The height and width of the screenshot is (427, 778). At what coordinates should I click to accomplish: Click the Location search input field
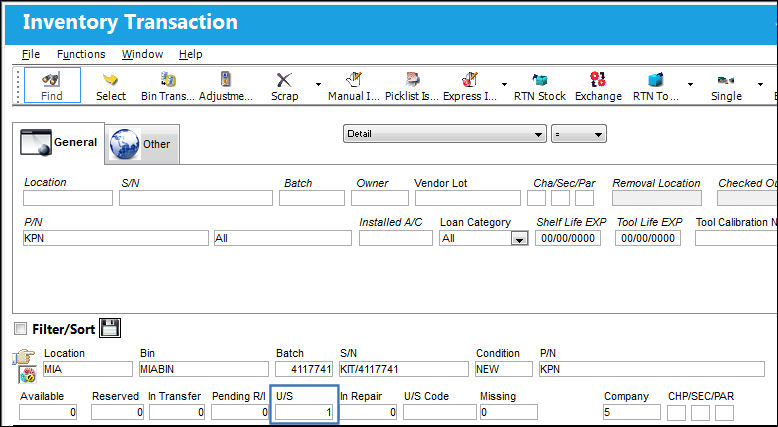pyautogui.click(x=68, y=198)
